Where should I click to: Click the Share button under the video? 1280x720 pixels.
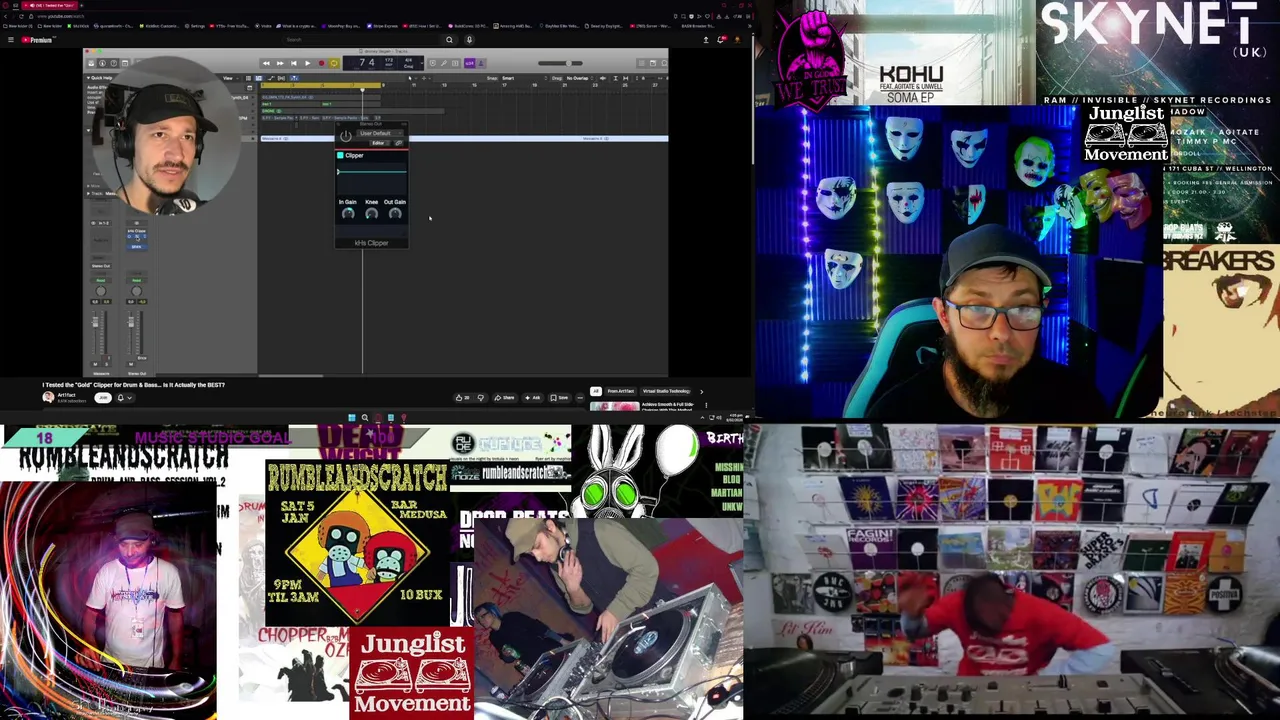pos(504,397)
